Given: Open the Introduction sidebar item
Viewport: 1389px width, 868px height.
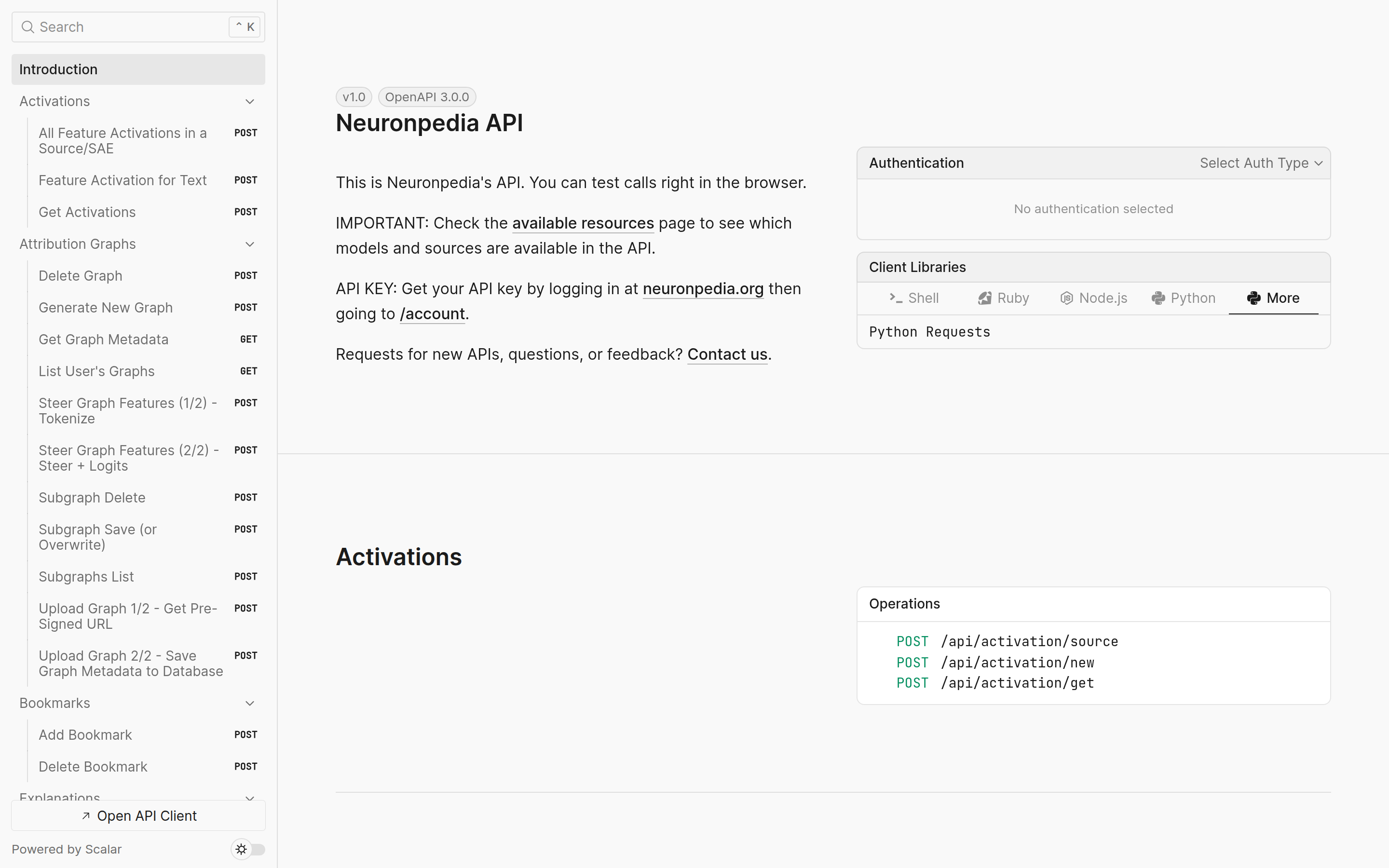Looking at the screenshot, I should pos(138,69).
